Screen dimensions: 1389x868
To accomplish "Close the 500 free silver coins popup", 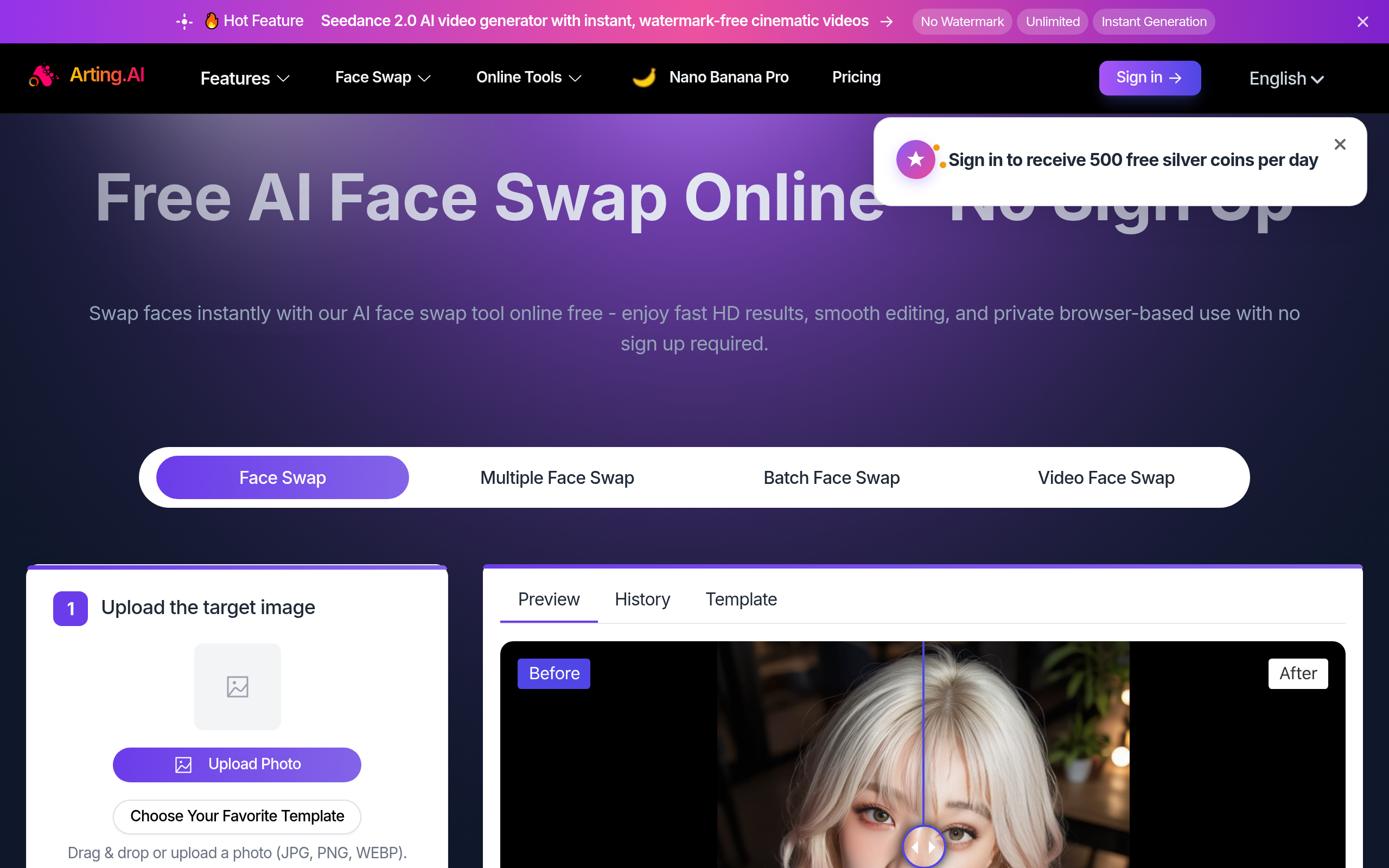I will [x=1340, y=144].
